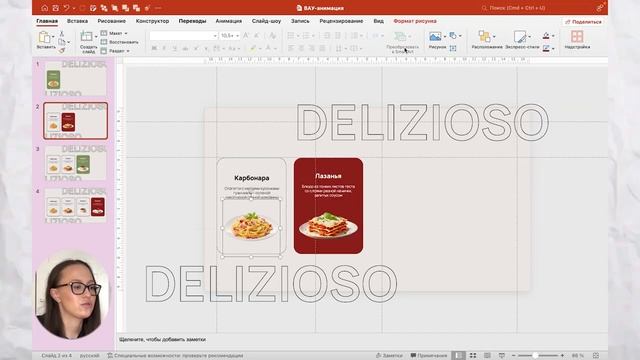The height and width of the screenshot is (360, 640).
Task: Toggle Italic formatting
Action: [164, 48]
